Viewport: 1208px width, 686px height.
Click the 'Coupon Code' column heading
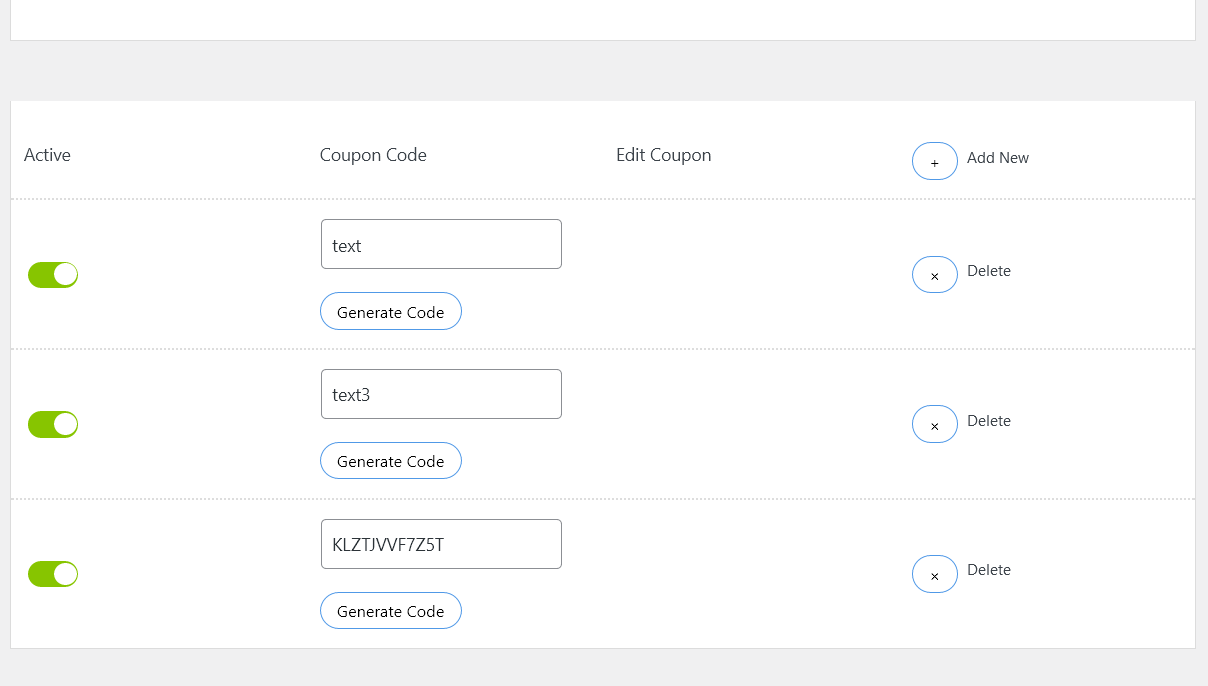click(373, 155)
